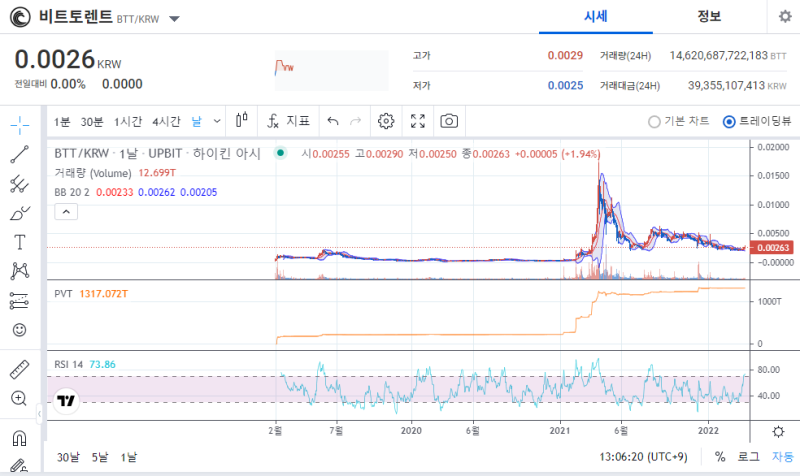Screen dimensions: 800x476
Task: Select the trend line drawing tool
Action: coord(20,154)
